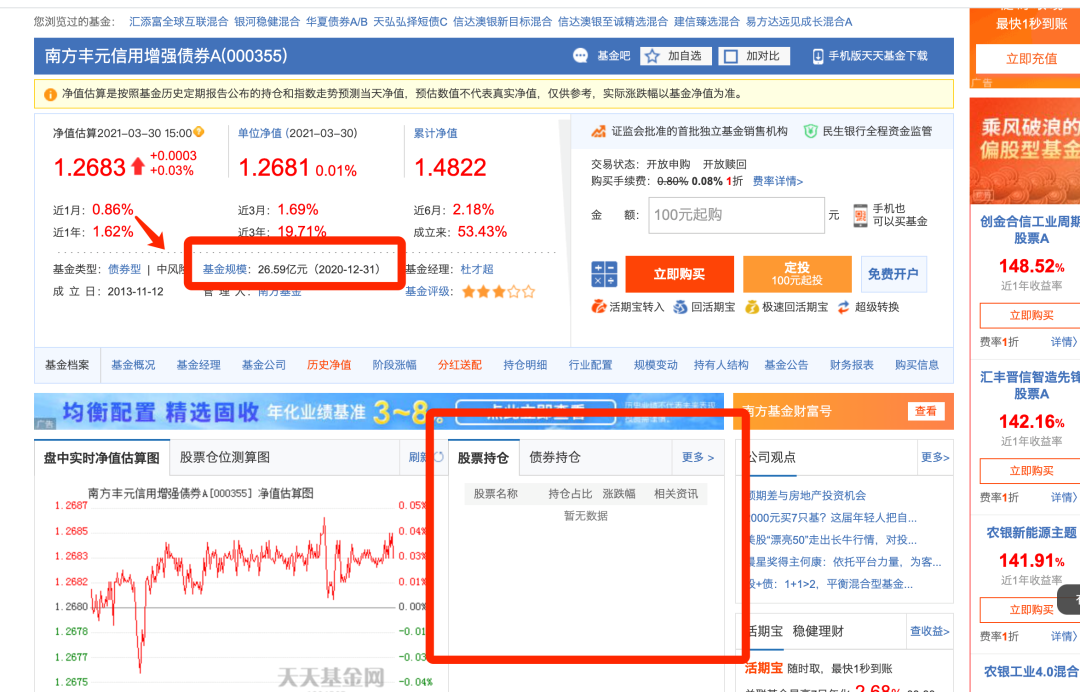Open the 持有人结构 tab
This screenshot has height=692, width=1080.
pyautogui.click(x=721, y=365)
